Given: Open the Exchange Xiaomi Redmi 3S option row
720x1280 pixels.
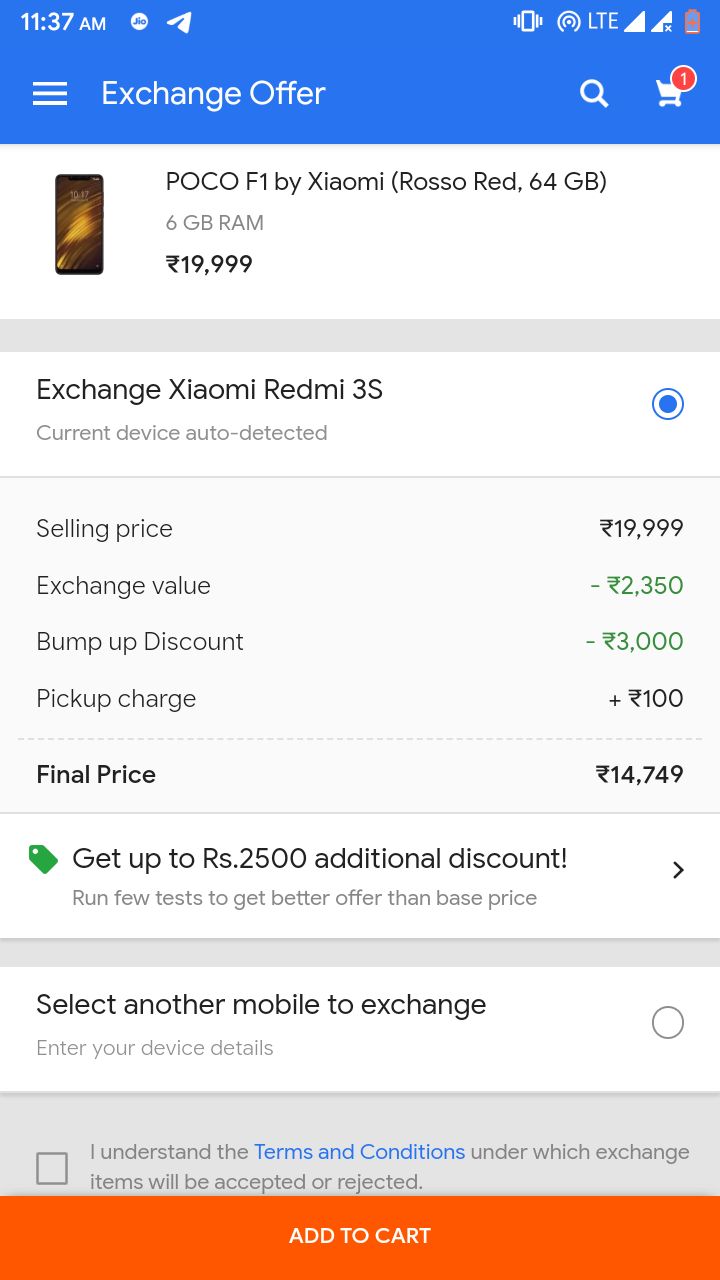Looking at the screenshot, I should 360,414.
